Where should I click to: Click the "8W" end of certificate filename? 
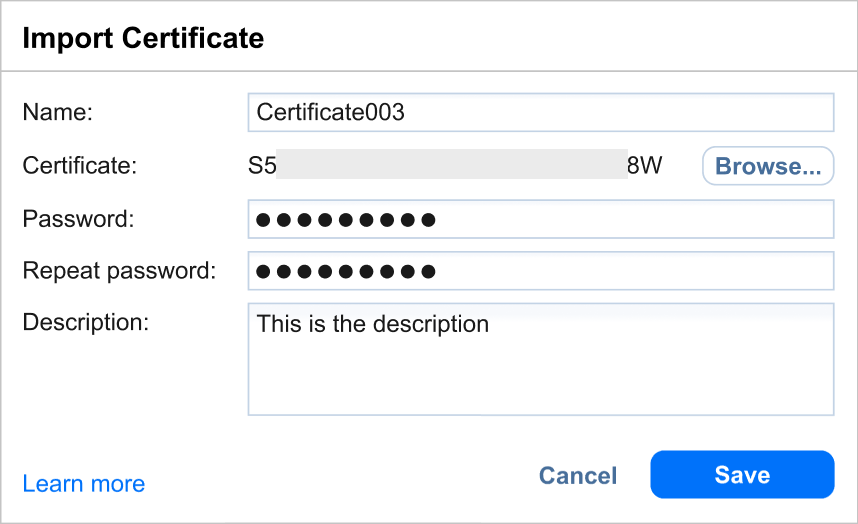point(644,166)
